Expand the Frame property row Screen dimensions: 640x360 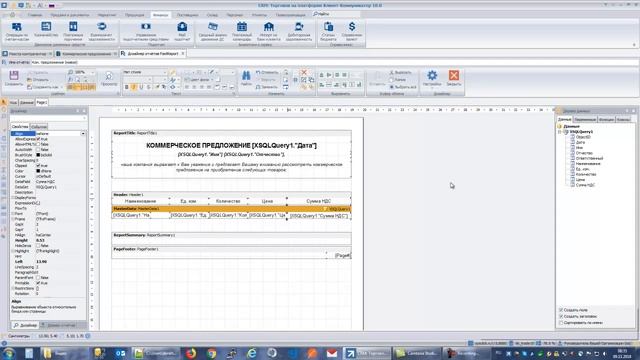click(13, 219)
